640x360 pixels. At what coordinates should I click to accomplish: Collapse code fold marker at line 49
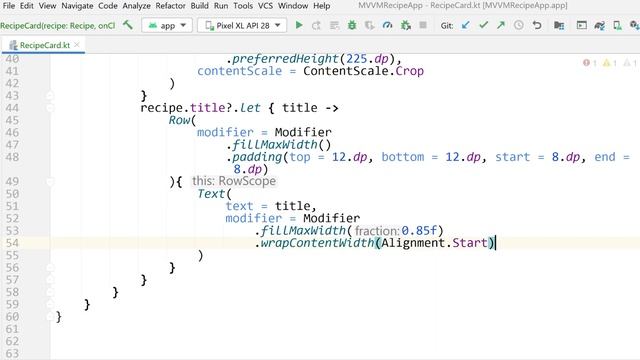point(50,182)
